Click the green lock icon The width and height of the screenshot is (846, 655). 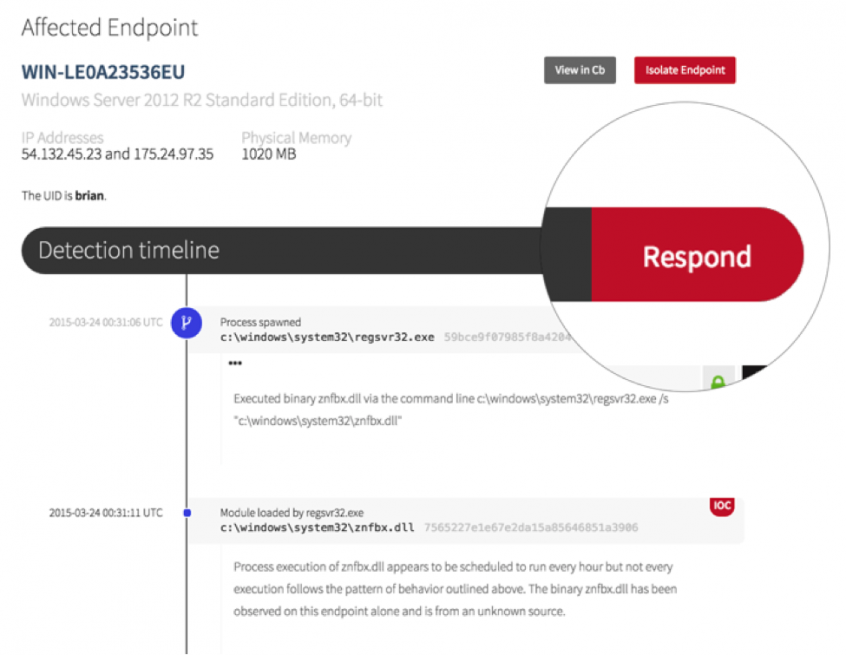point(717,382)
